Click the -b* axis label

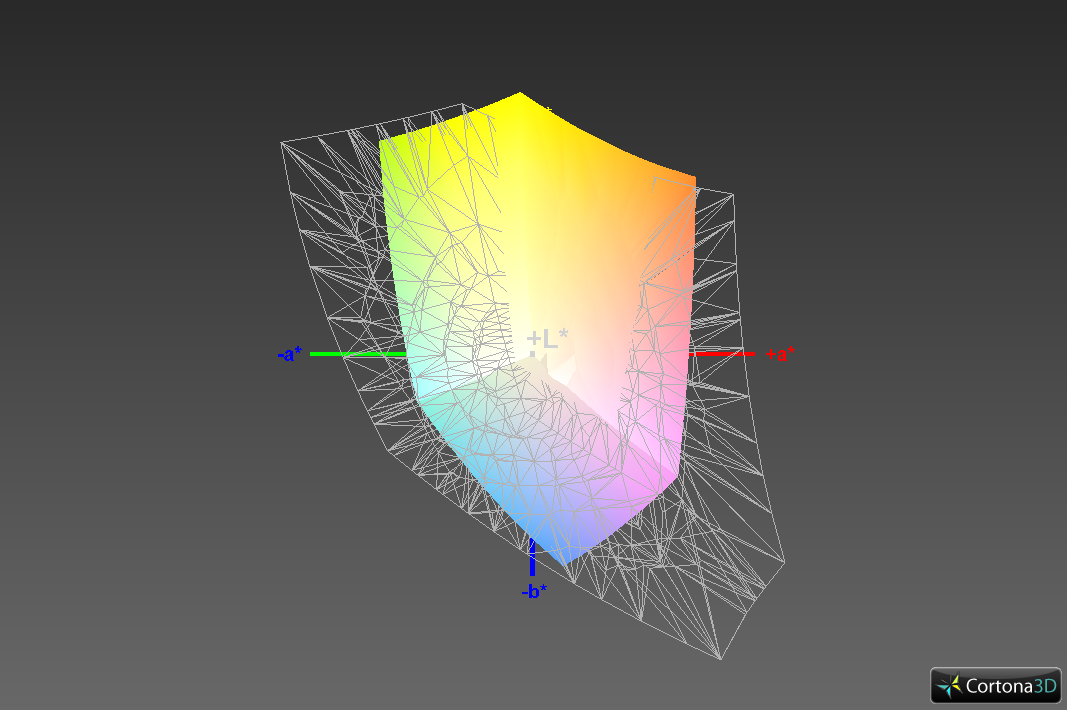tap(534, 591)
